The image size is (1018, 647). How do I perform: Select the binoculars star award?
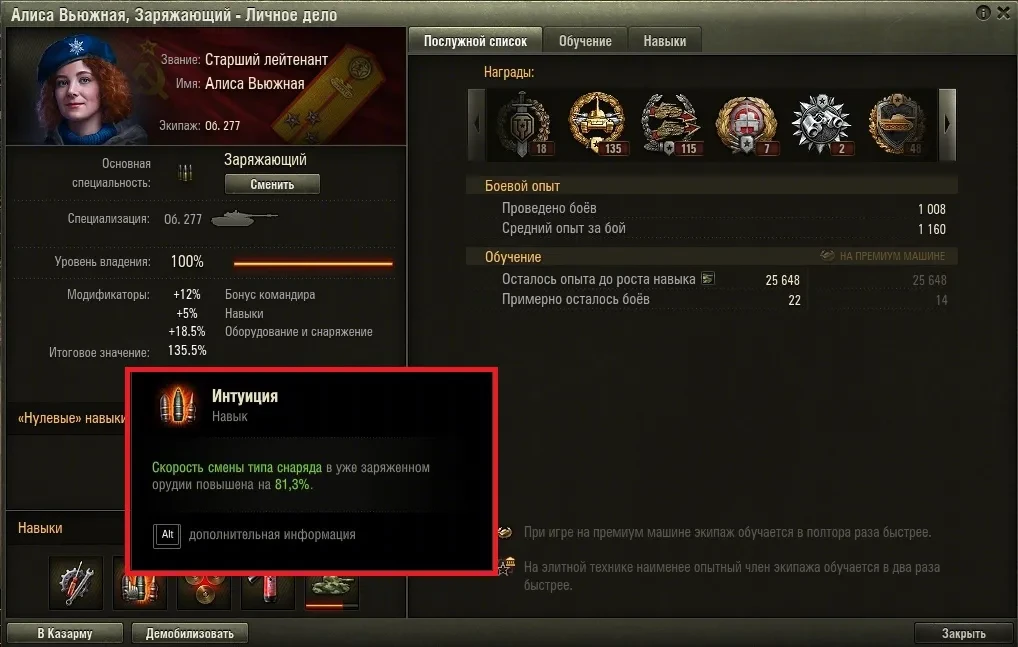821,124
